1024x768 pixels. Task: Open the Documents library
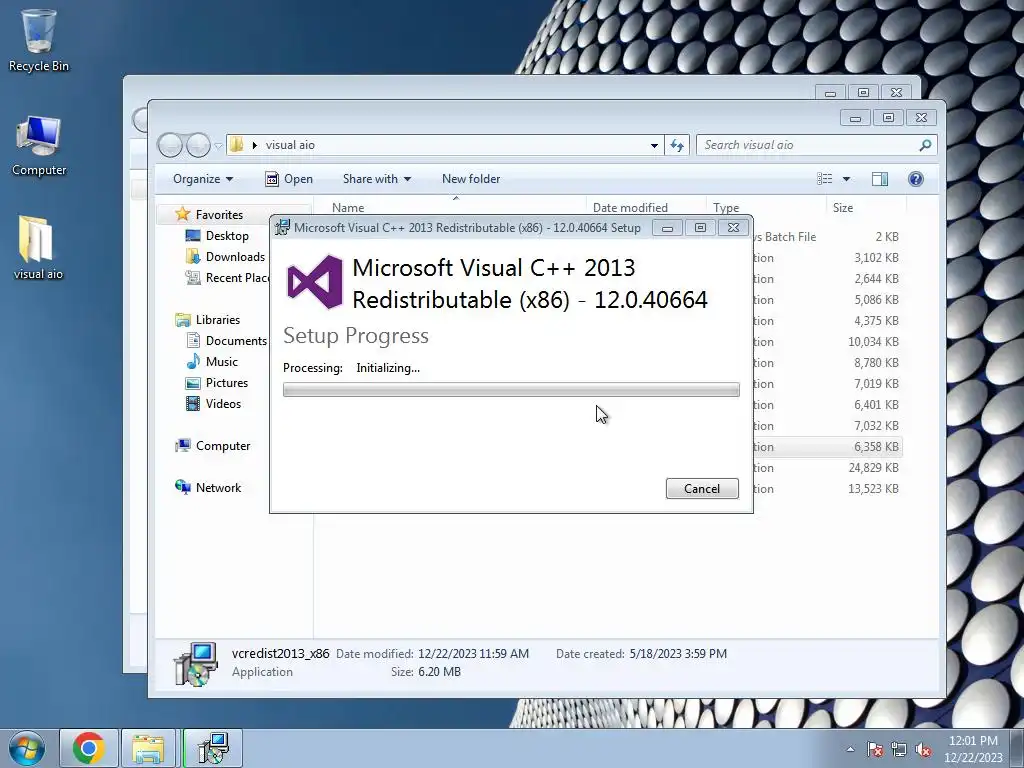tap(236, 341)
